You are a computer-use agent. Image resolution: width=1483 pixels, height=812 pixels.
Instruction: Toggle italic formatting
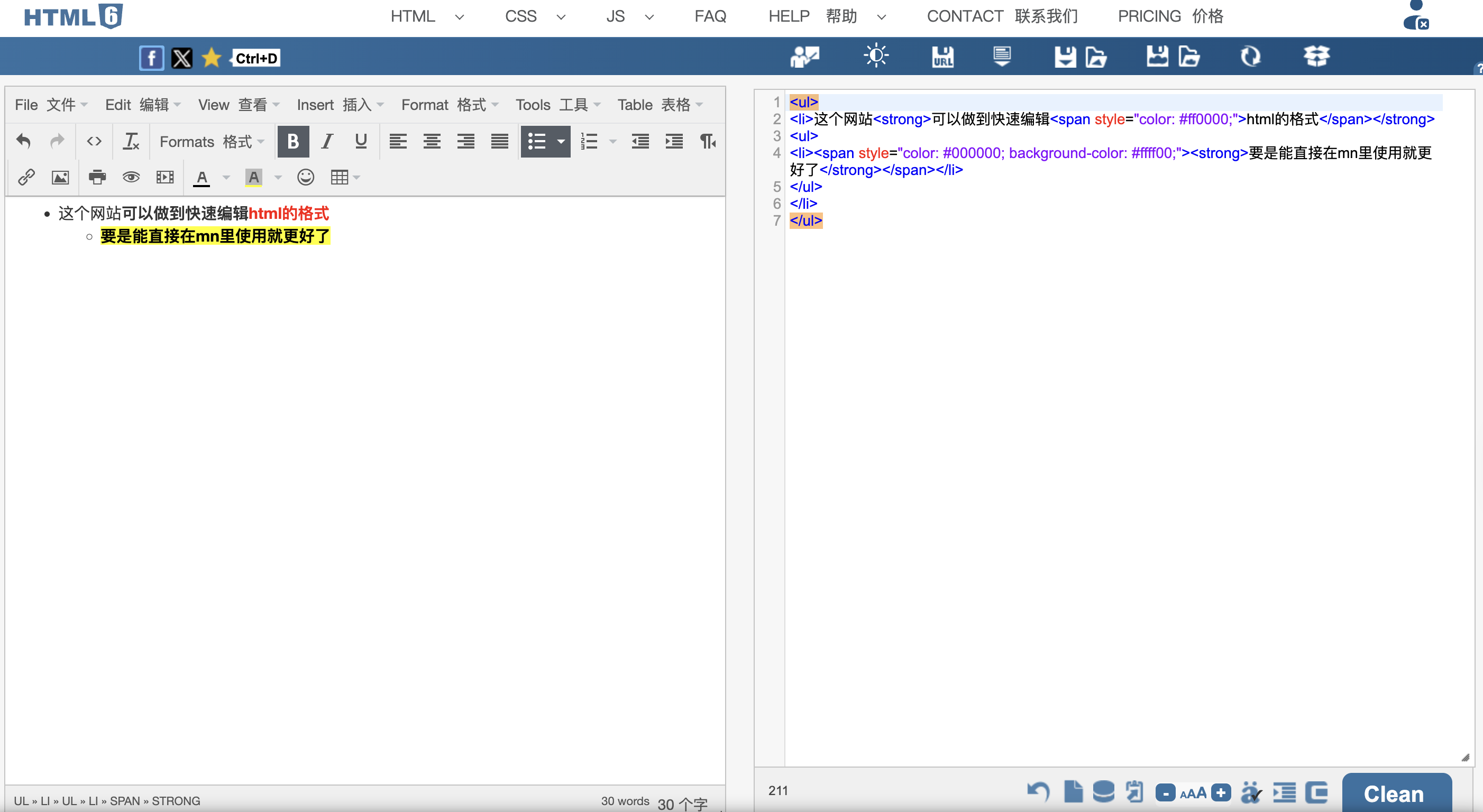point(327,141)
